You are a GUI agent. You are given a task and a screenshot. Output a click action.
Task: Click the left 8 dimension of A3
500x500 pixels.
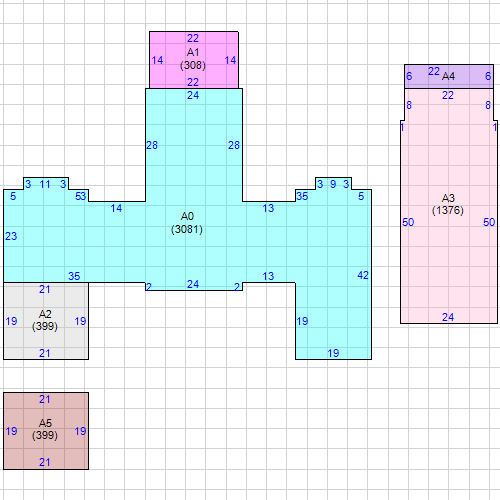(x=409, y=106)
